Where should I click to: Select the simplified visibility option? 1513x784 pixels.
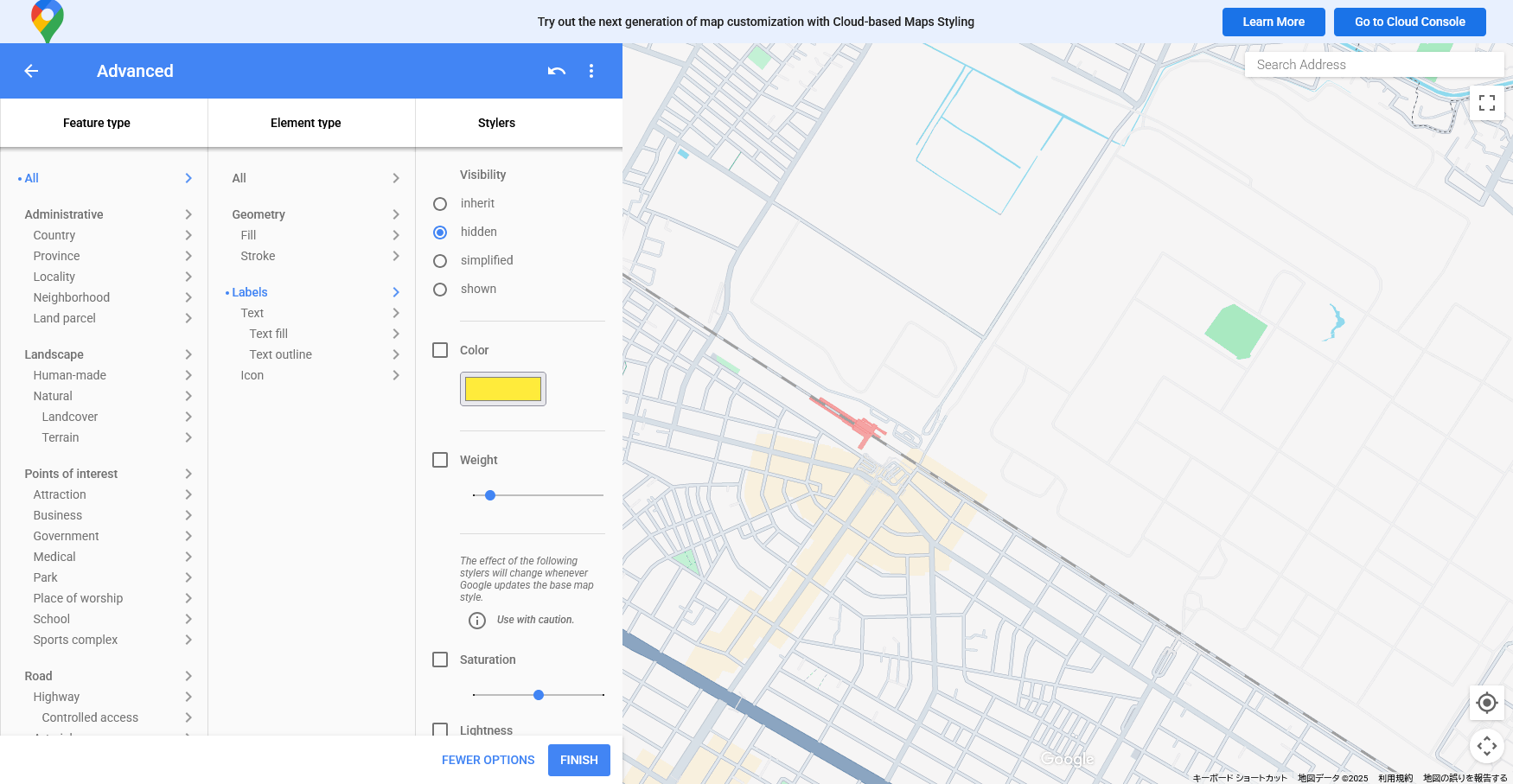click(x=440, y=261)
